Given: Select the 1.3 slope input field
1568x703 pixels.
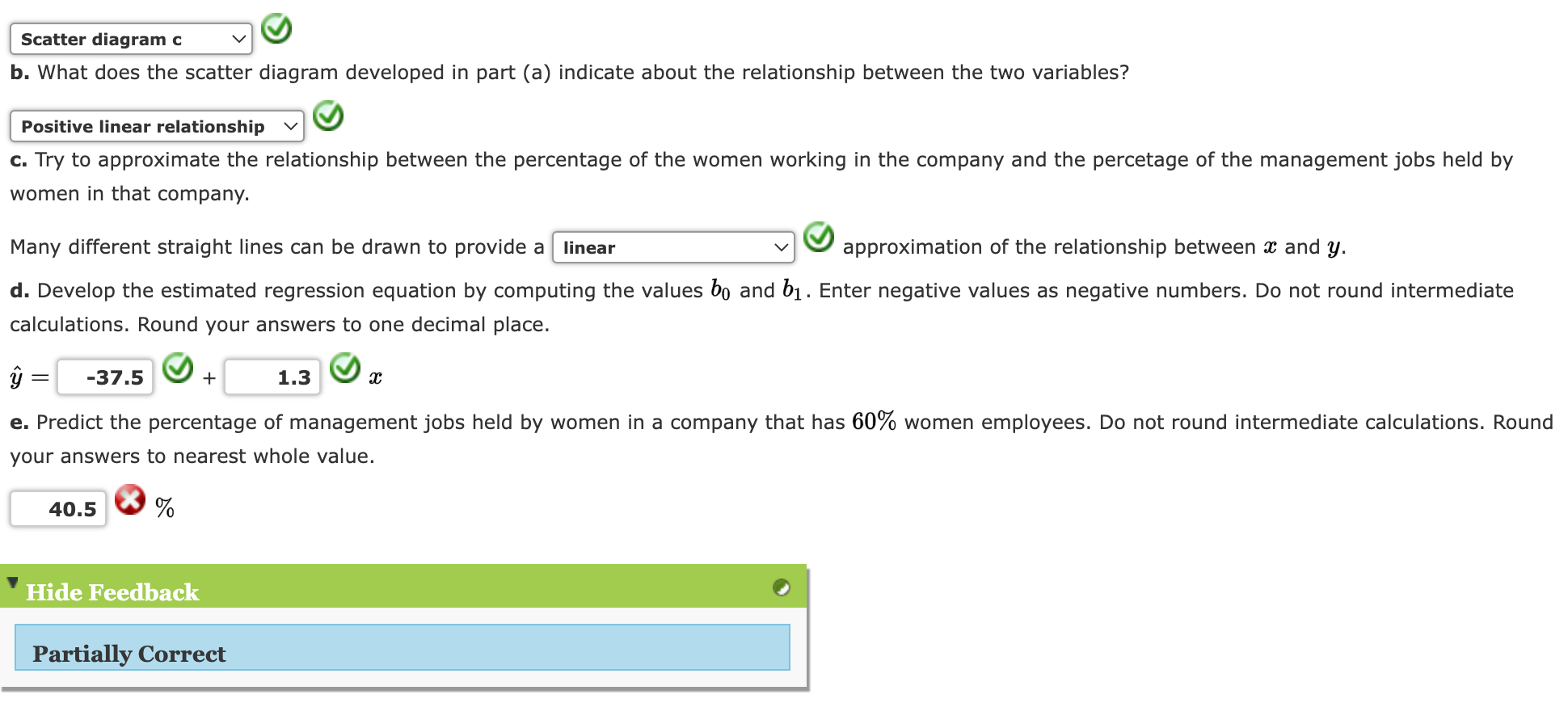Looking at the screenshot, I should point(272,376).
